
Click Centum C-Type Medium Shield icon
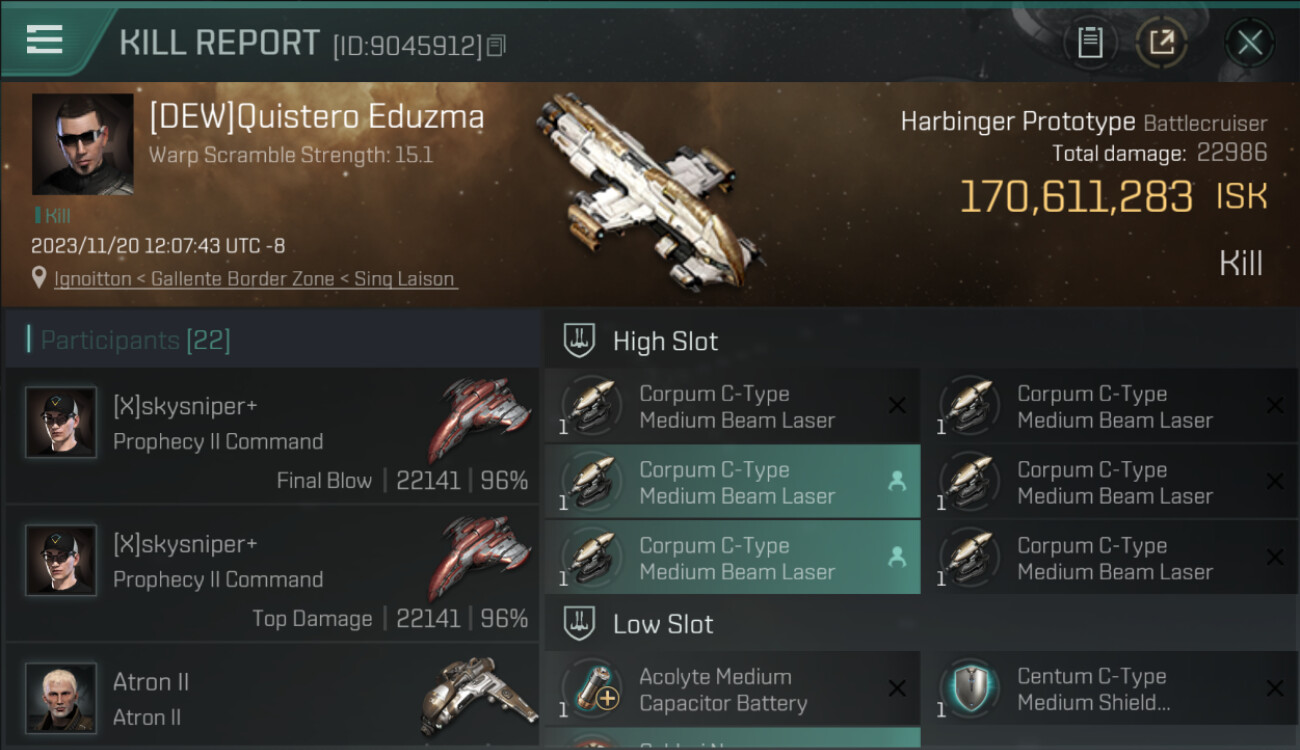(967, 689)
